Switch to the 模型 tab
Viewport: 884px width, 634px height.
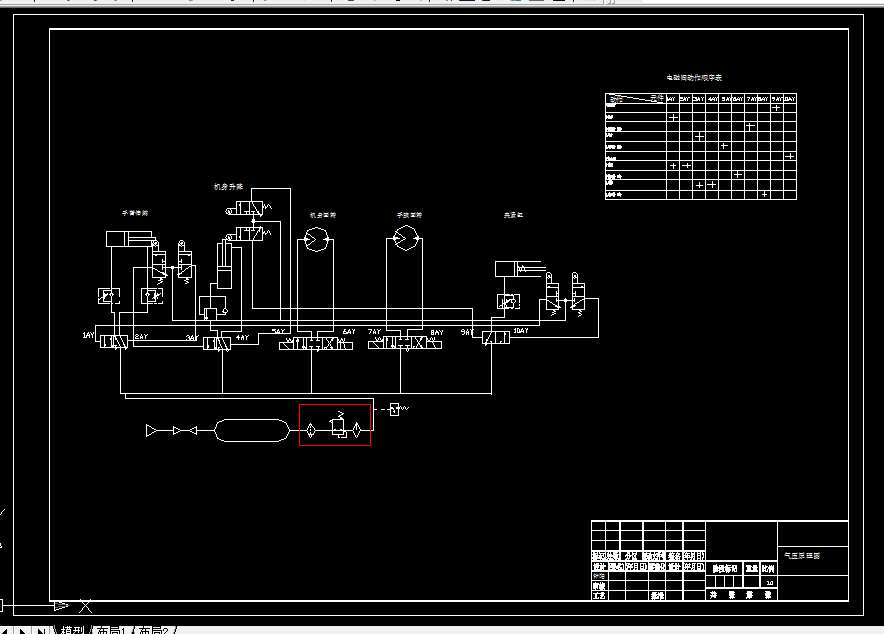pos(72,630)
